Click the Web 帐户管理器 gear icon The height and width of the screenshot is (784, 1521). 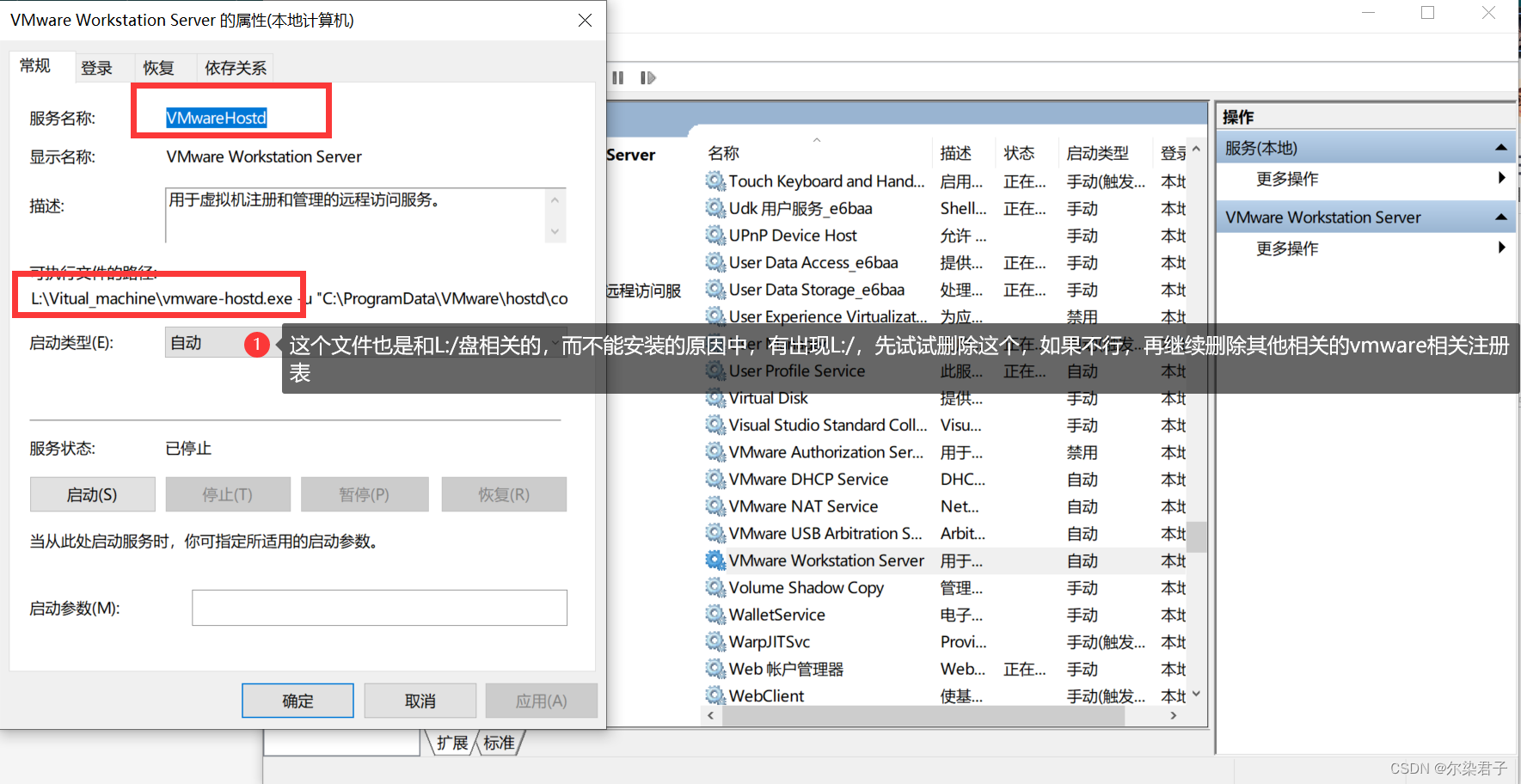(715, 669)
